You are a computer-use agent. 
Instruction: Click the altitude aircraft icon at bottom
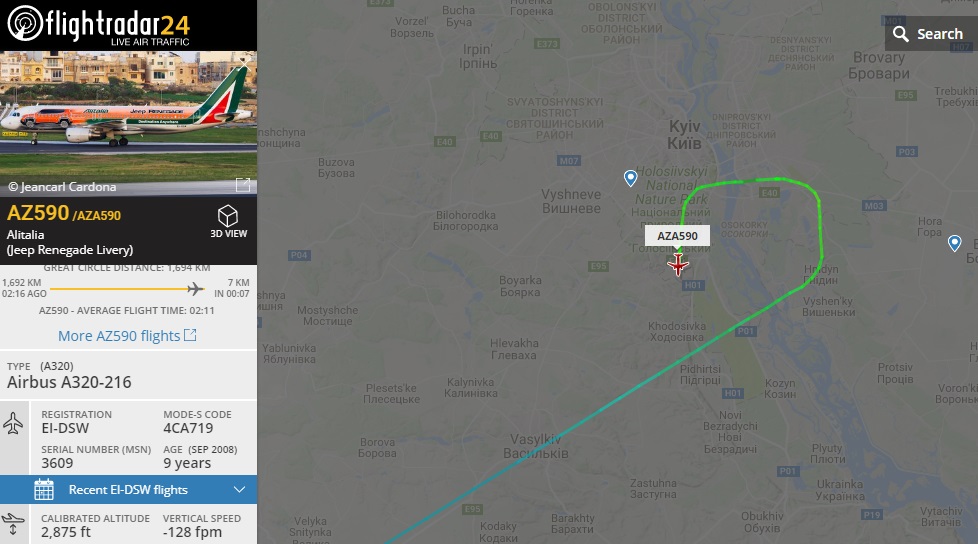click(x=13, y=524)
